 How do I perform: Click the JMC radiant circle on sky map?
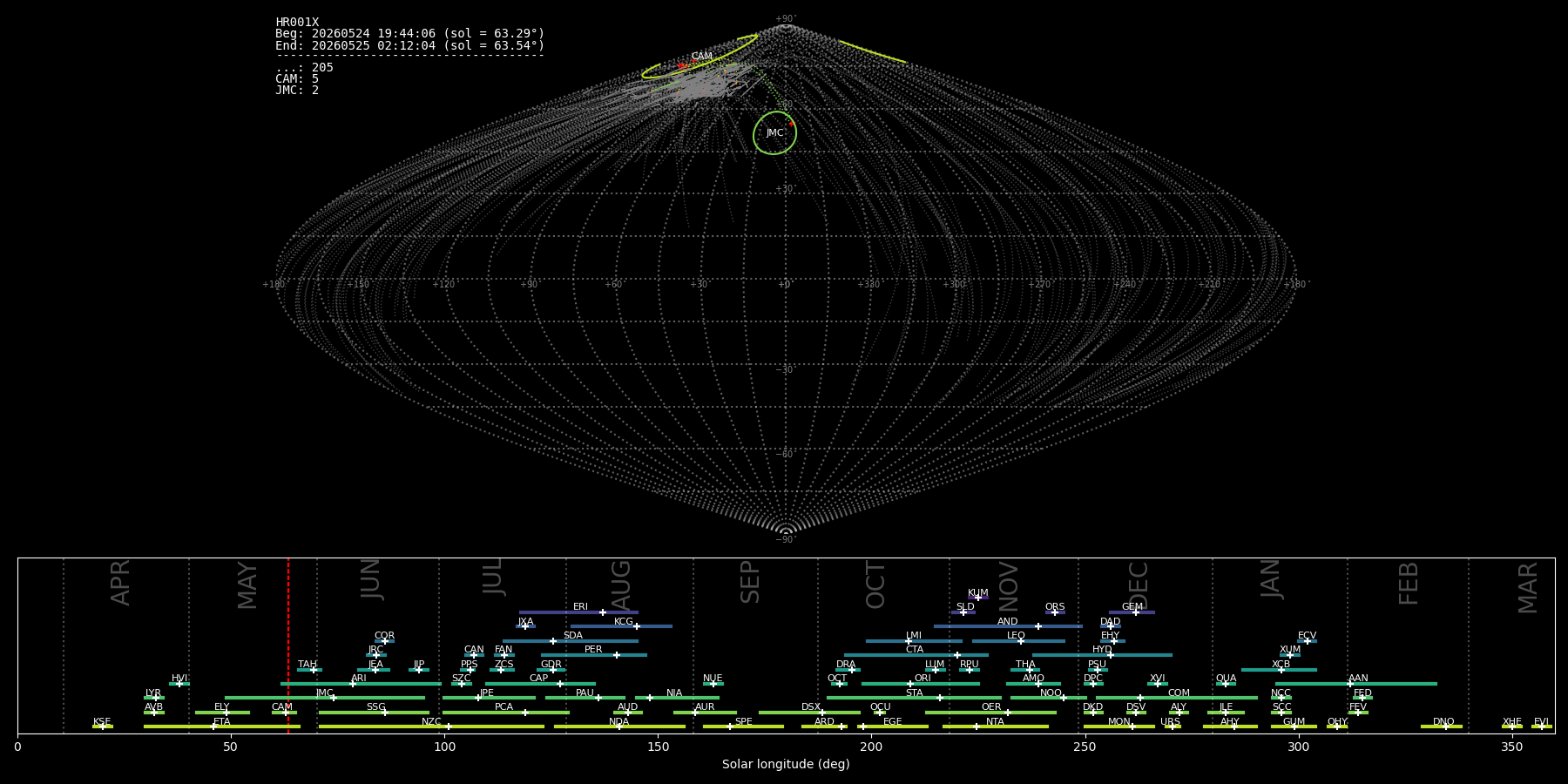774,132
